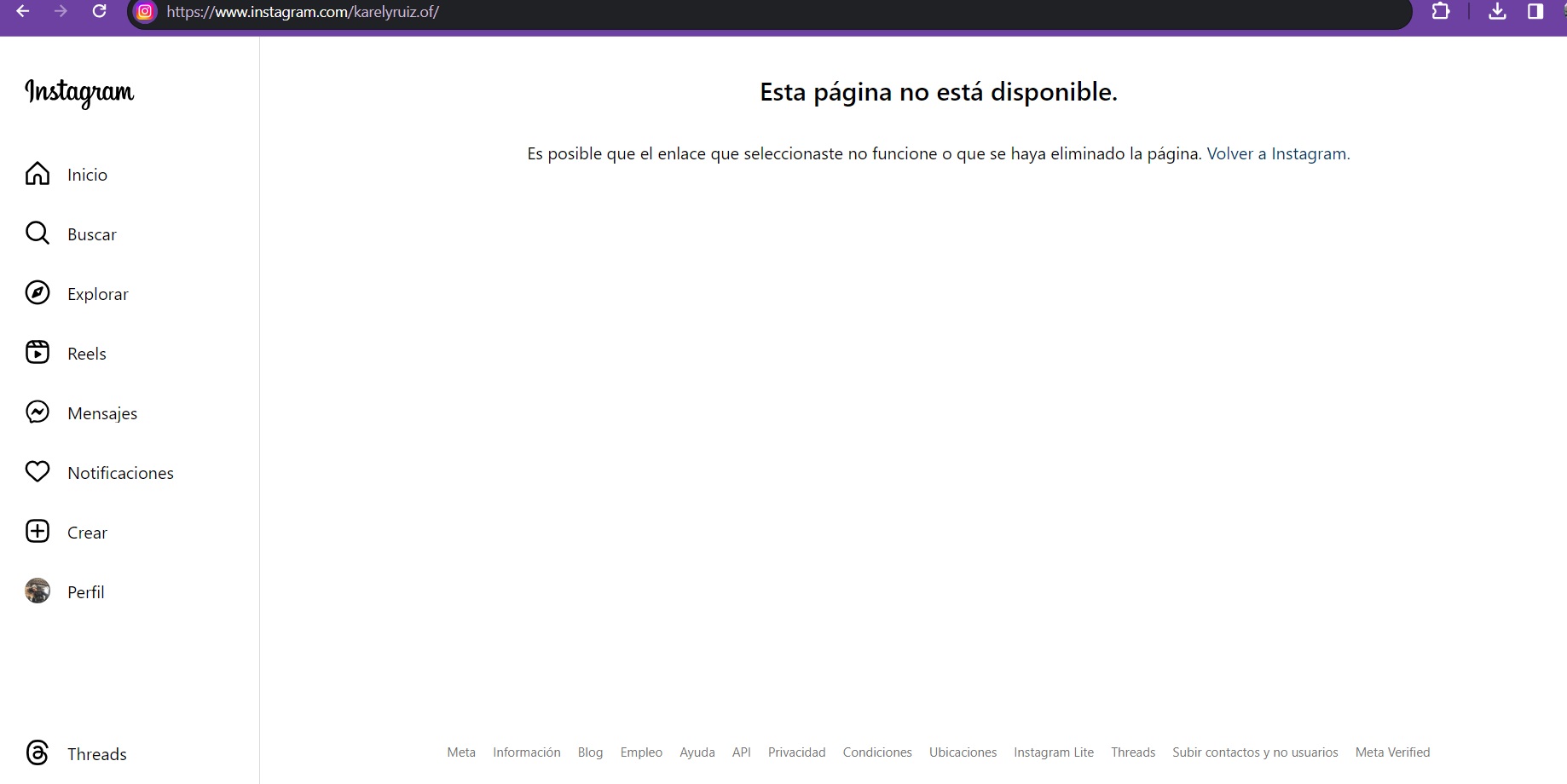Select the Inicio menu label
1567x784 pixels.
[88, 175]
